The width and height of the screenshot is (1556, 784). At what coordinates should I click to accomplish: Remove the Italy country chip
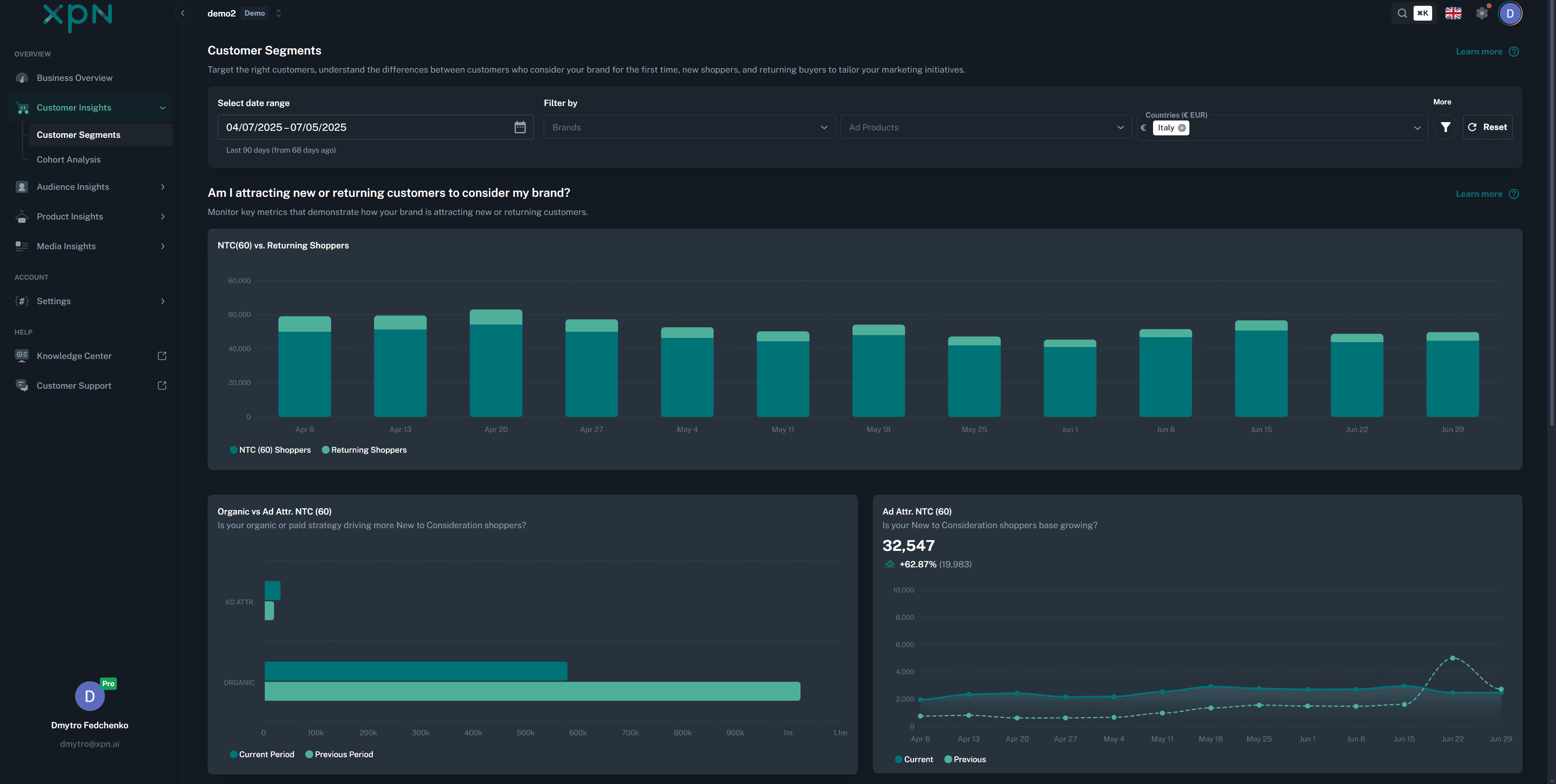point(1182,128)
